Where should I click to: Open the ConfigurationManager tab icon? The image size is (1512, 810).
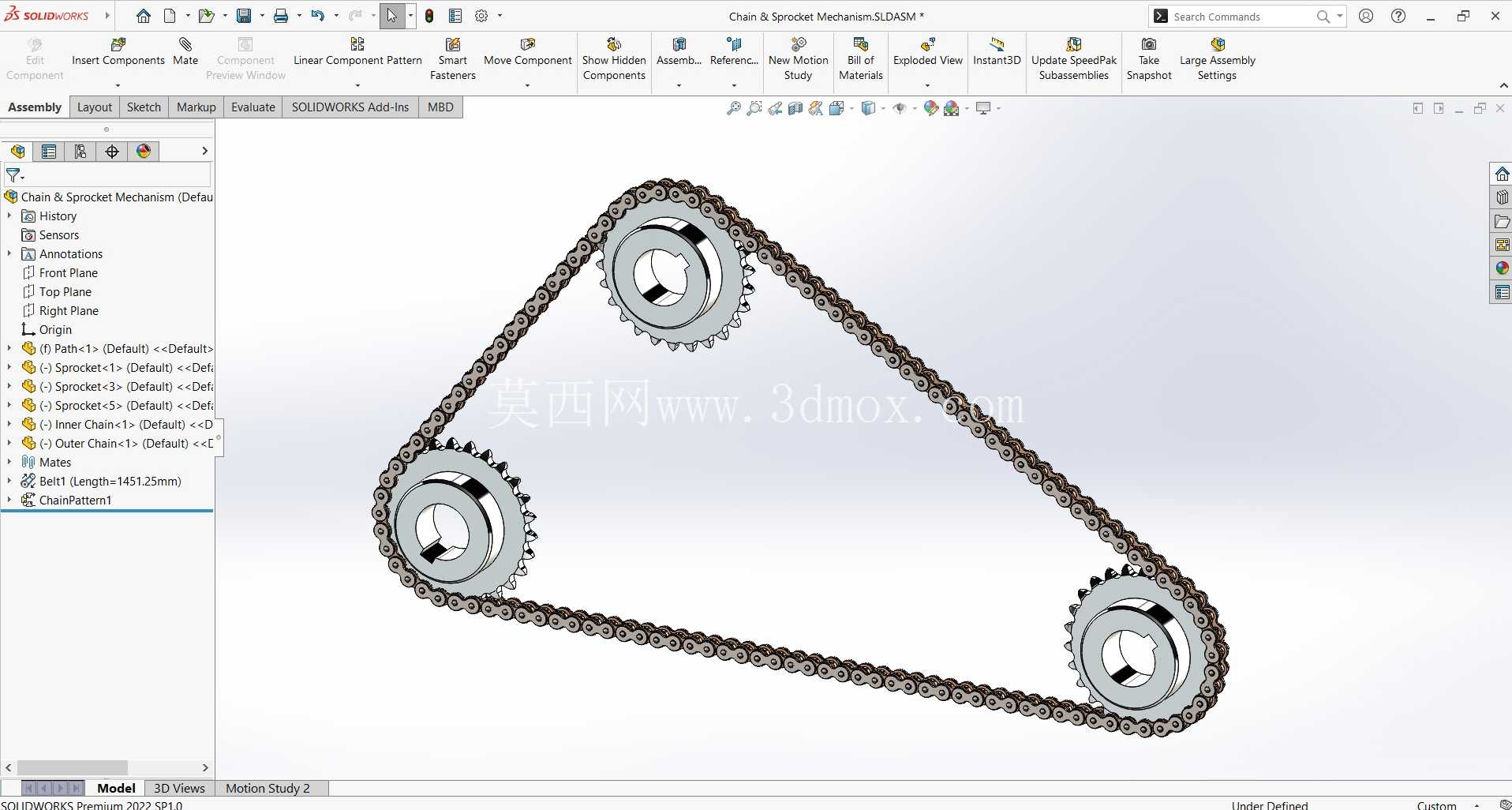coord(80,152)
